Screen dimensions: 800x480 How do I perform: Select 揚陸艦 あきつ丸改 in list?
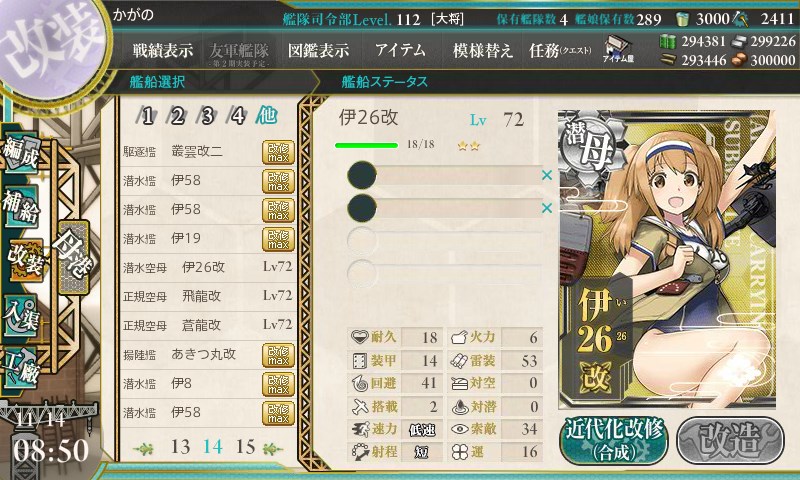(207, 355)
